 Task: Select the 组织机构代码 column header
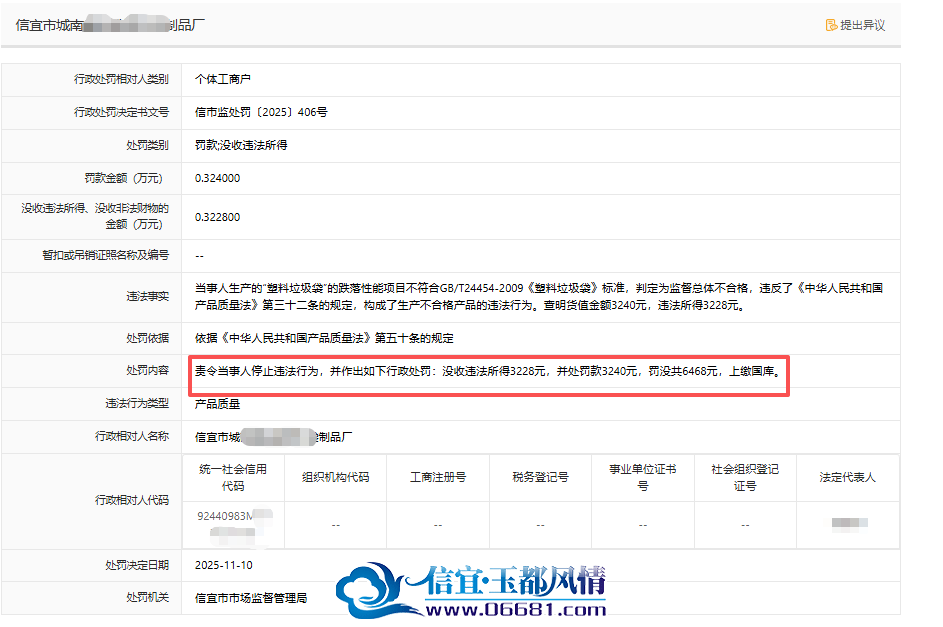[336, 477]
